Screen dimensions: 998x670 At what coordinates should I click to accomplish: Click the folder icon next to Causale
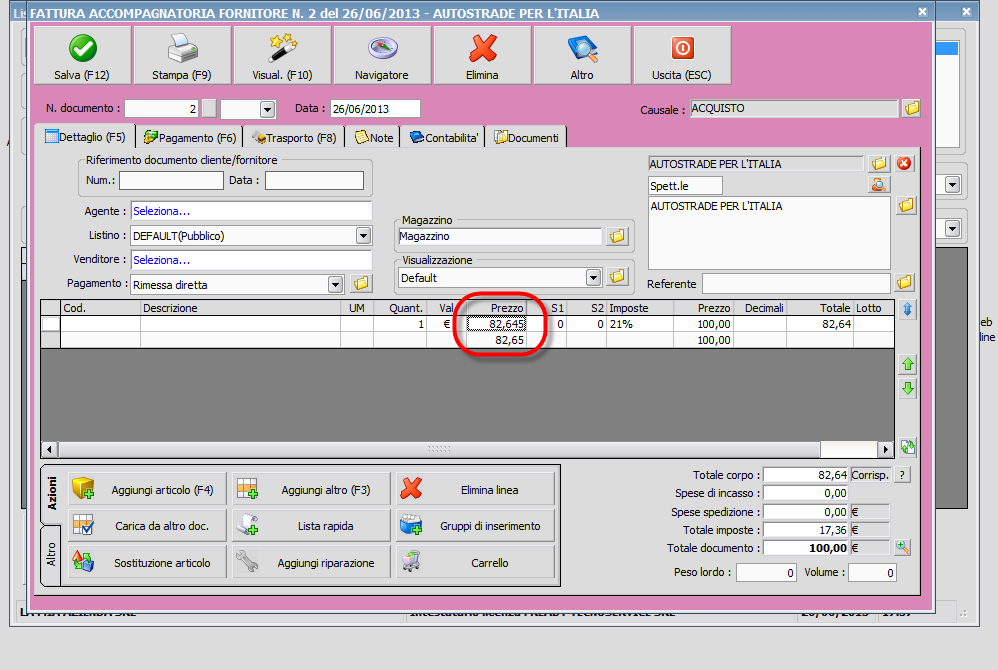911,108
